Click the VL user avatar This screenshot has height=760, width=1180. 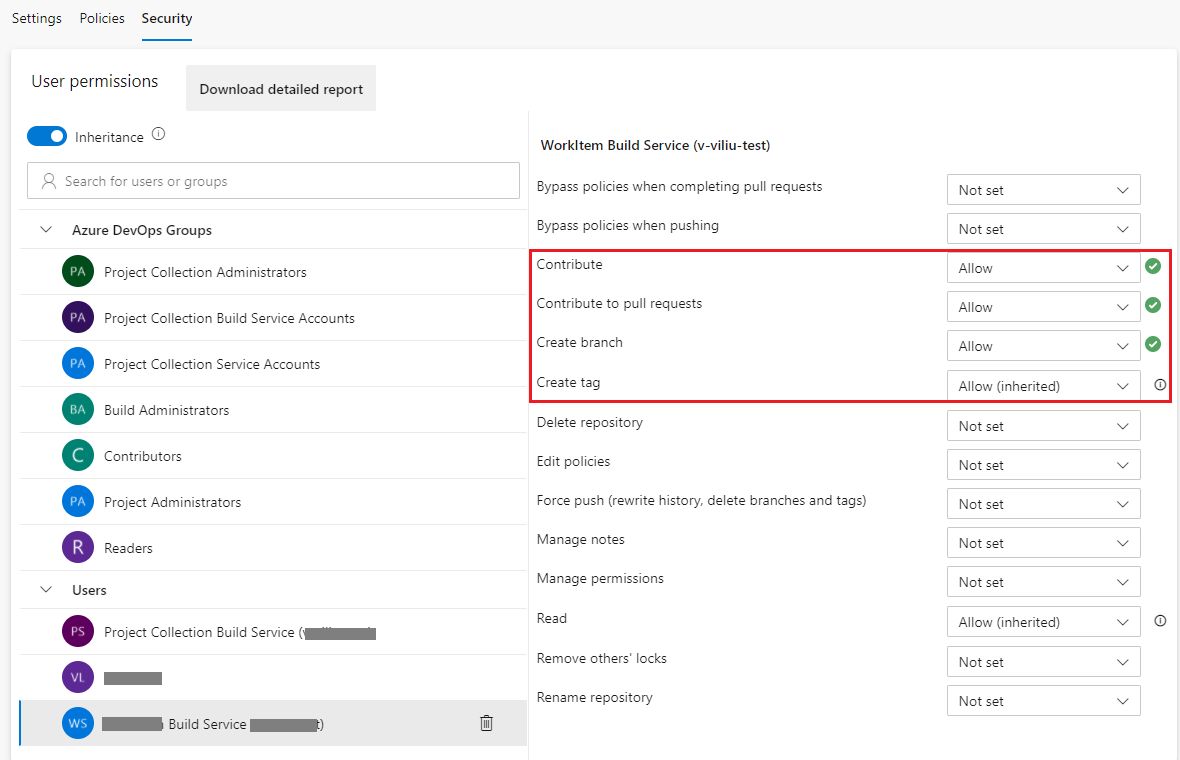pos(78,677)
